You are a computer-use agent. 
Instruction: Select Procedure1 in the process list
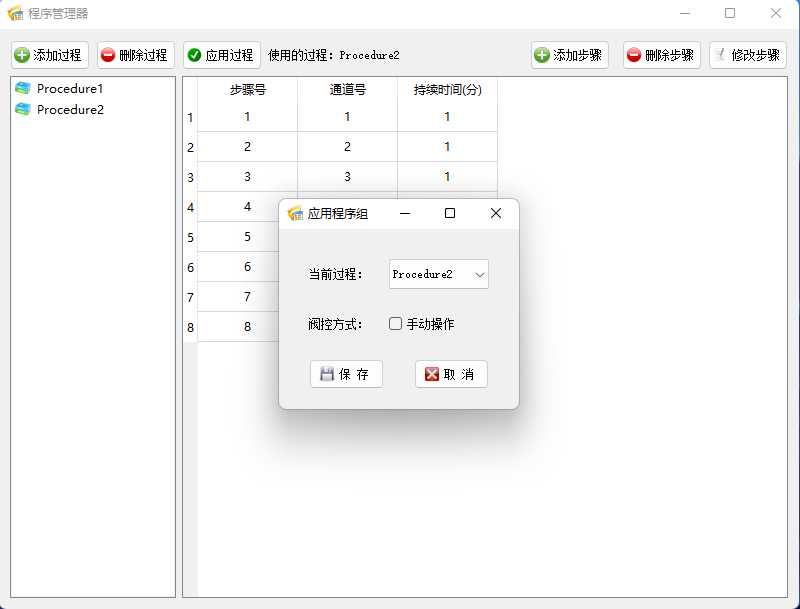pyautogui.click(x=70, y=89)
